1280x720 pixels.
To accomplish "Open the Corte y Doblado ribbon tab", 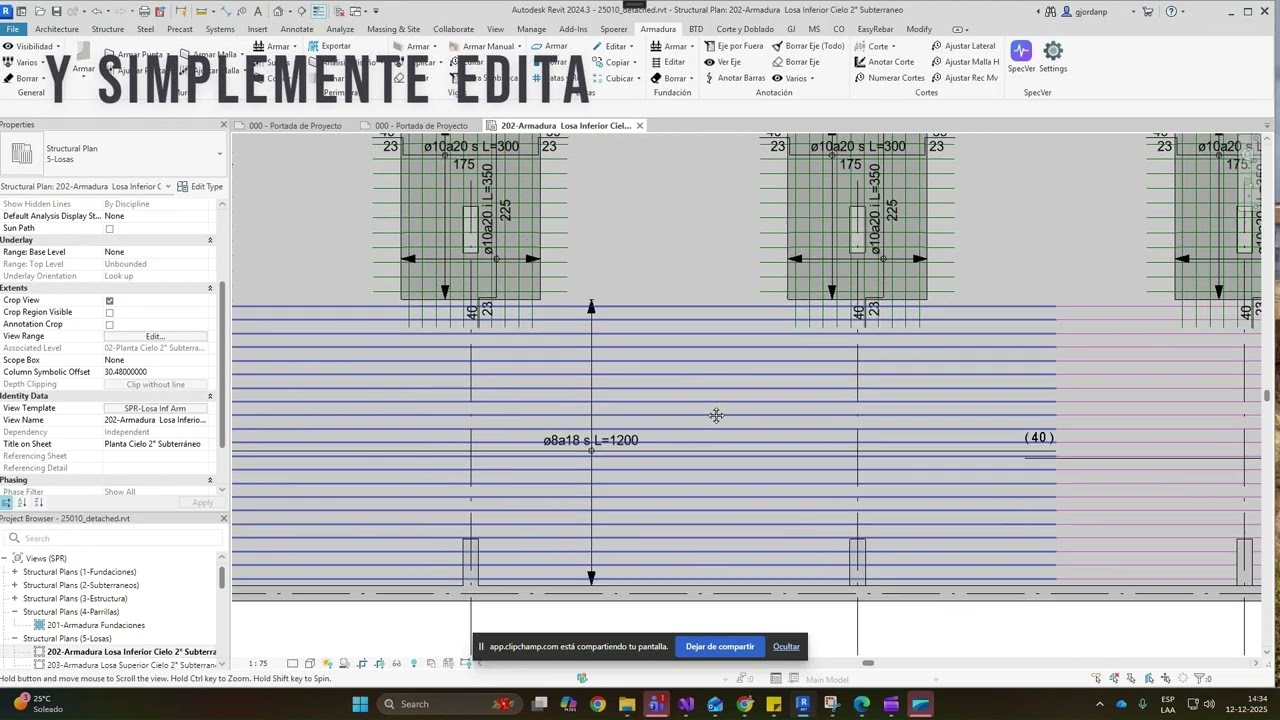I will click(744, 29).
